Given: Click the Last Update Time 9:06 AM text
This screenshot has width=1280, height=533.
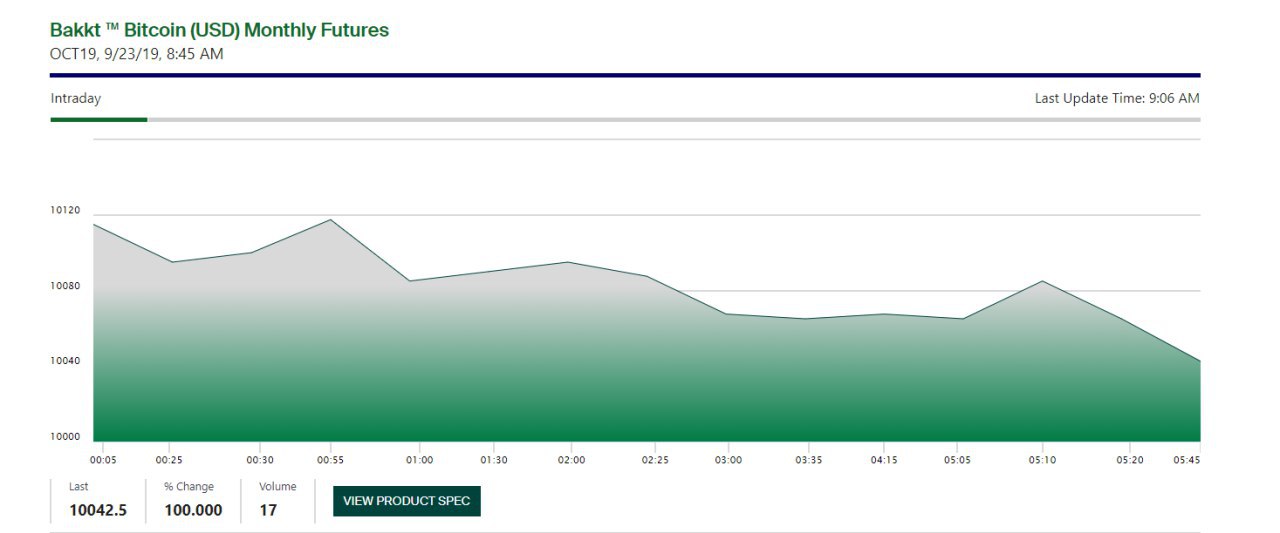Looking at the screenshot, I should pyautogui.click(x=1117, y=98).
